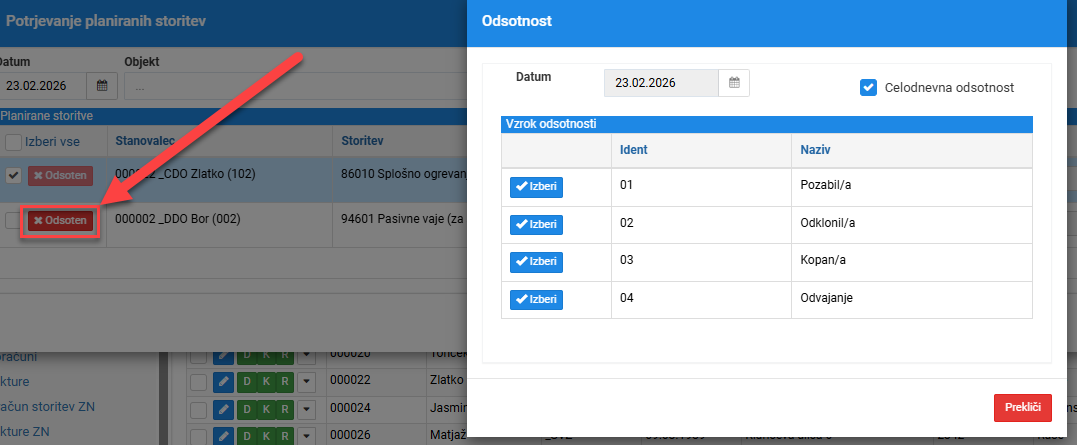Uncheck the _CDO Zlatko (102) row checkbox
Screen dimensions: 1077x445
click(13, 176)
